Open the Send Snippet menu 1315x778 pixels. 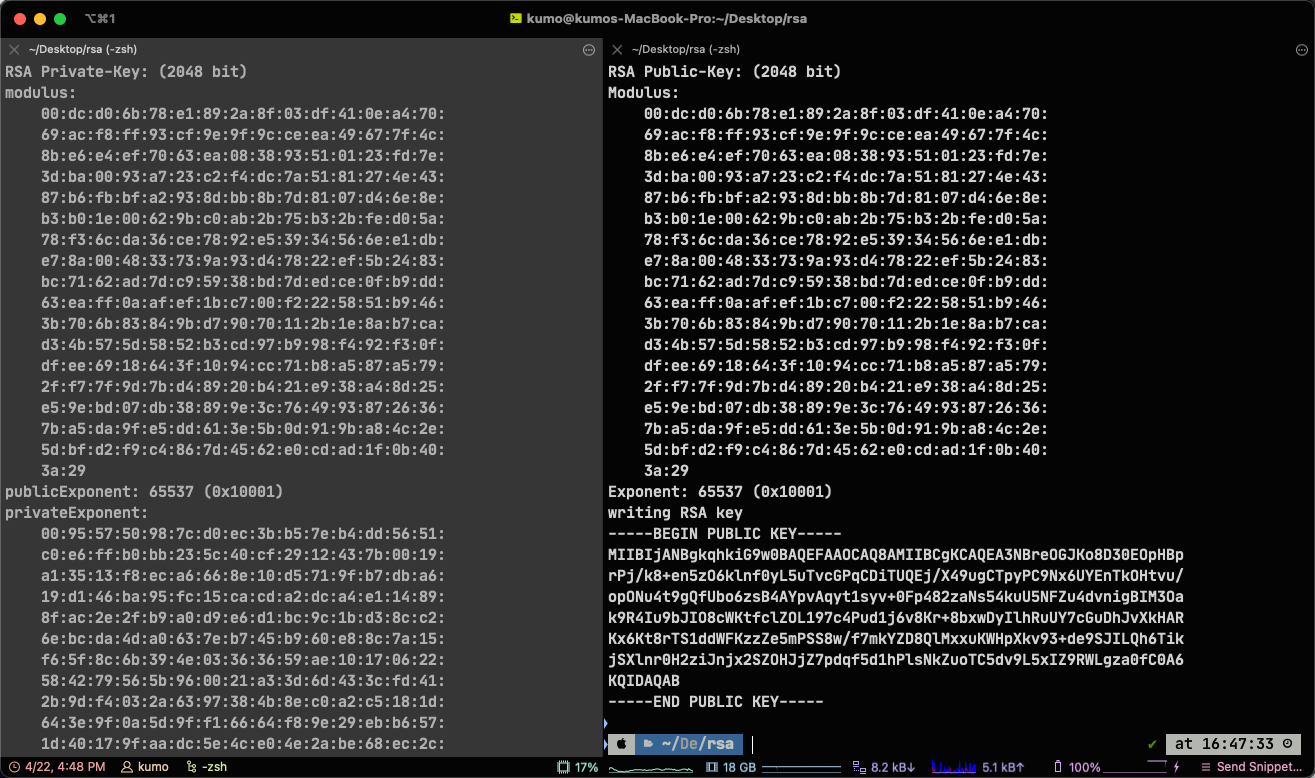coord(1254,767)
